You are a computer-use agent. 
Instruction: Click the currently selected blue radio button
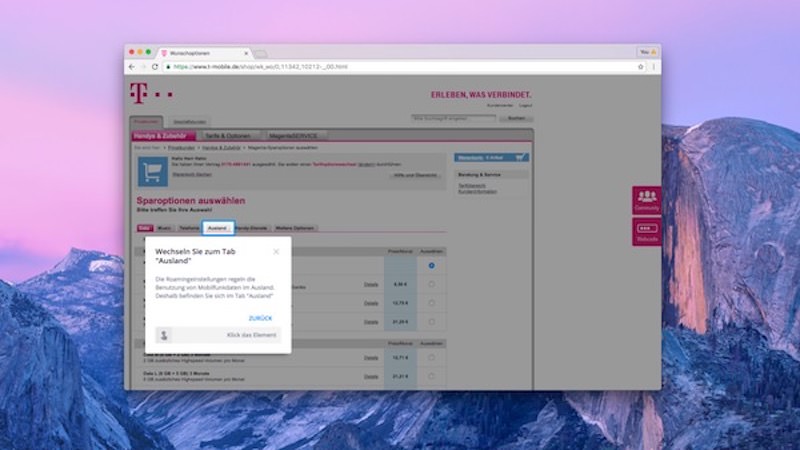click(x=432, y=265)
